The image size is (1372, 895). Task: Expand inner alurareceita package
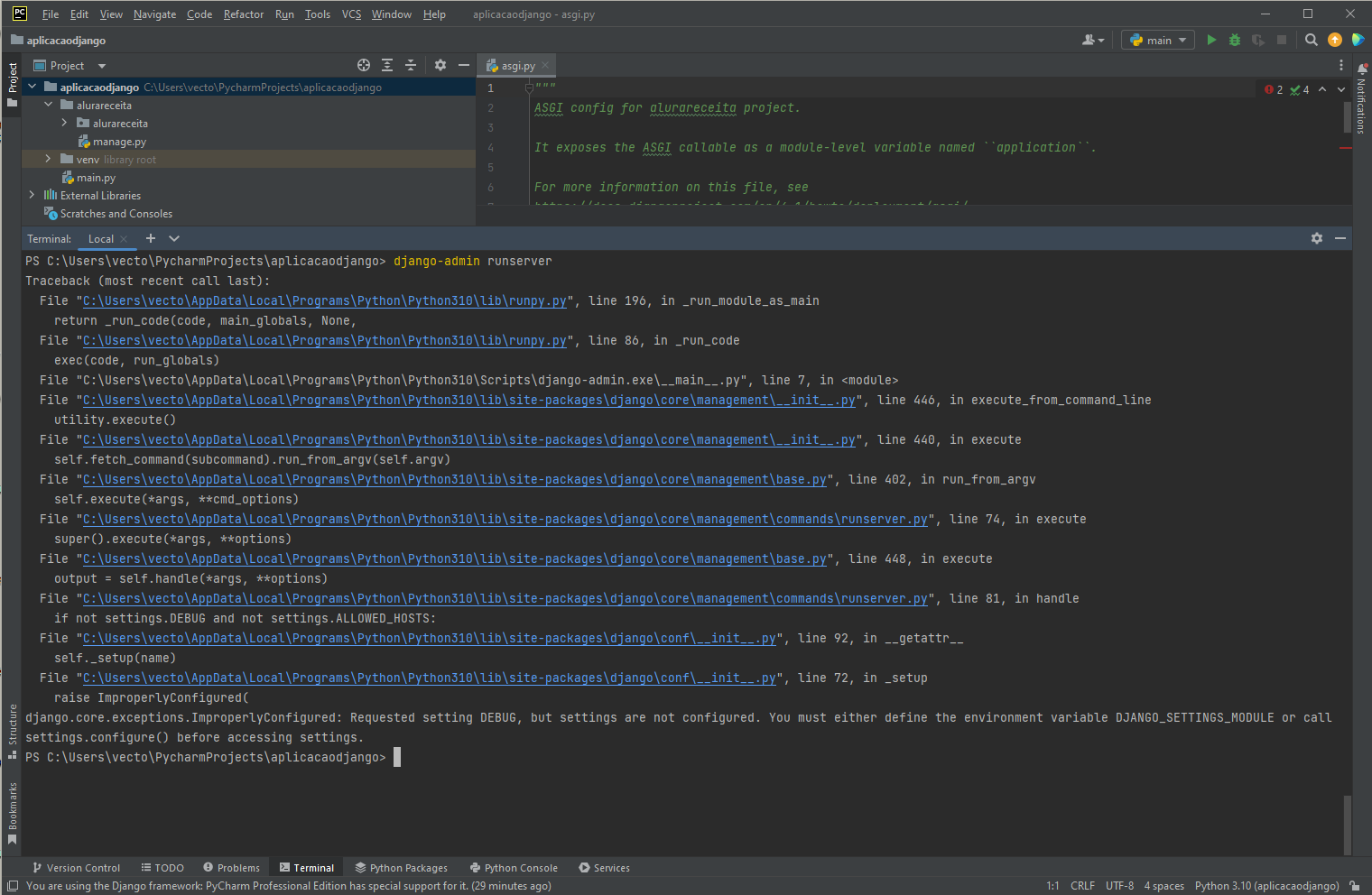(64, 123)
